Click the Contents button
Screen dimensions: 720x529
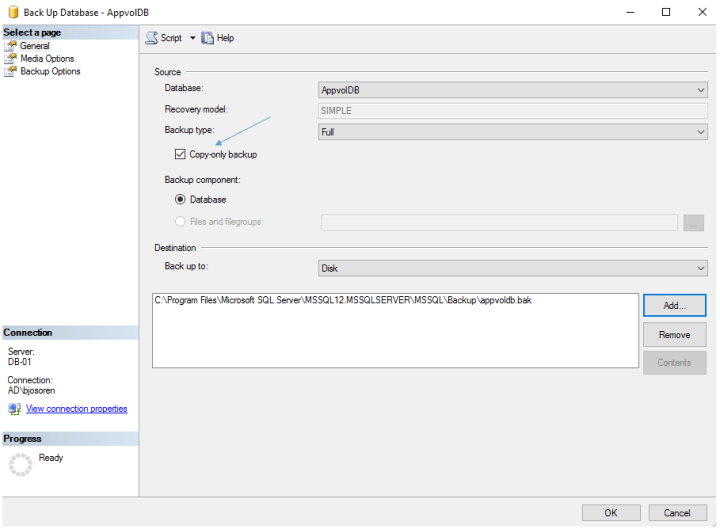[x=675, y=363]
